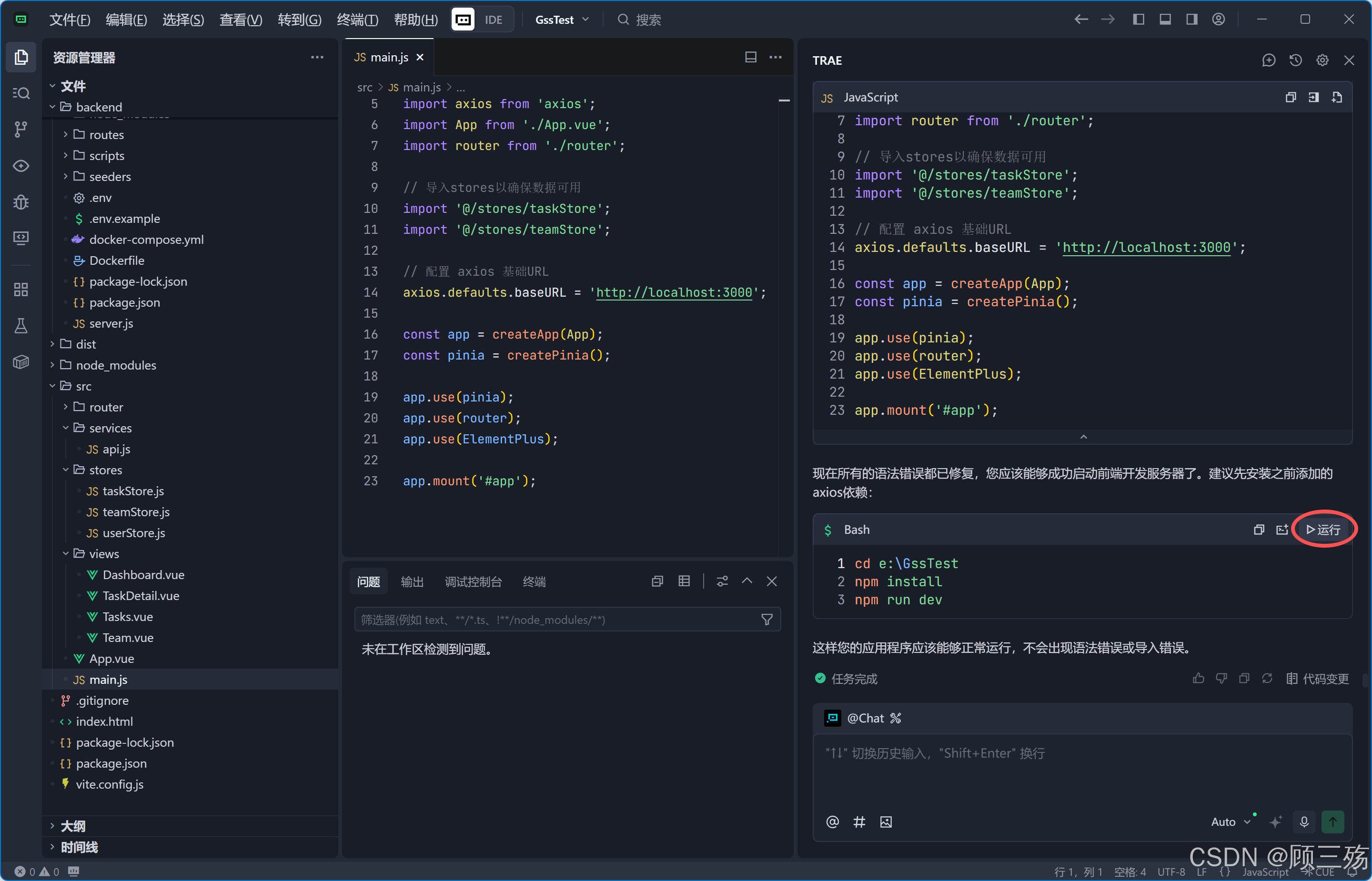Toggle the bottom panel layout button
This screenshot has width=1372, height=881.
pyautogui.click(x=1165, y=20)
